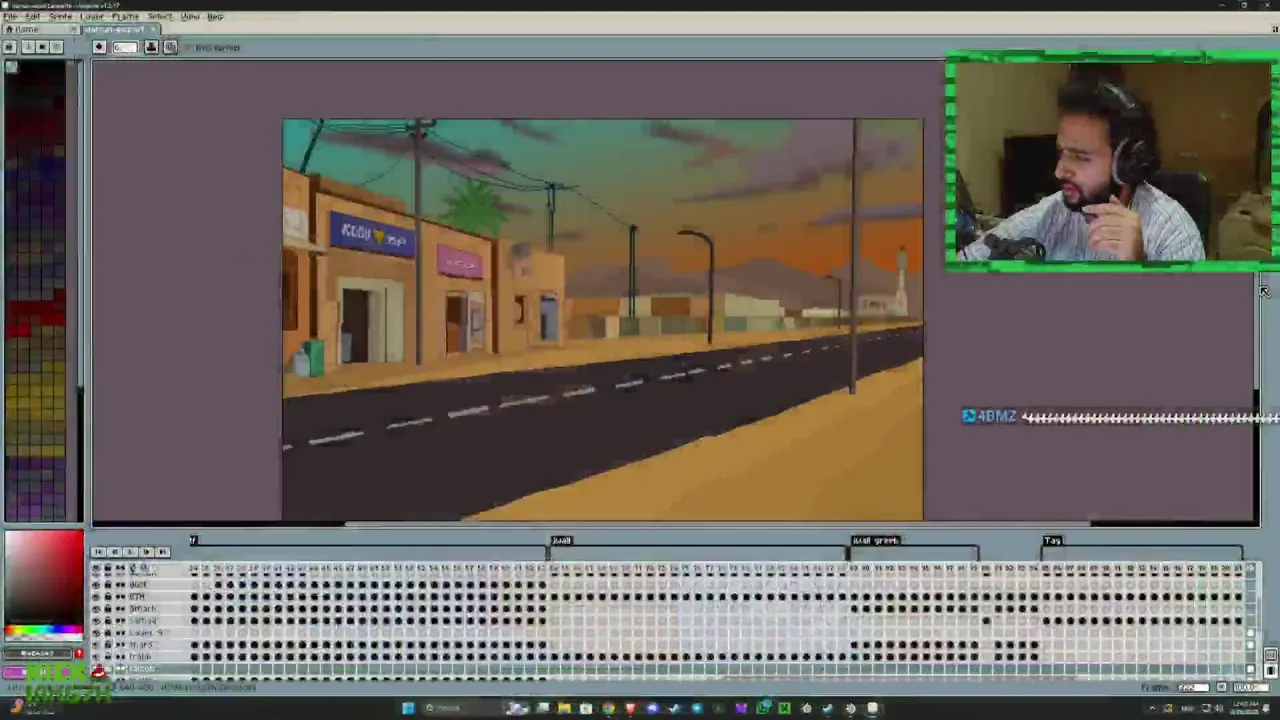Open the View menu
This screenshot has width=1280, height=720.
click(189, 17)
